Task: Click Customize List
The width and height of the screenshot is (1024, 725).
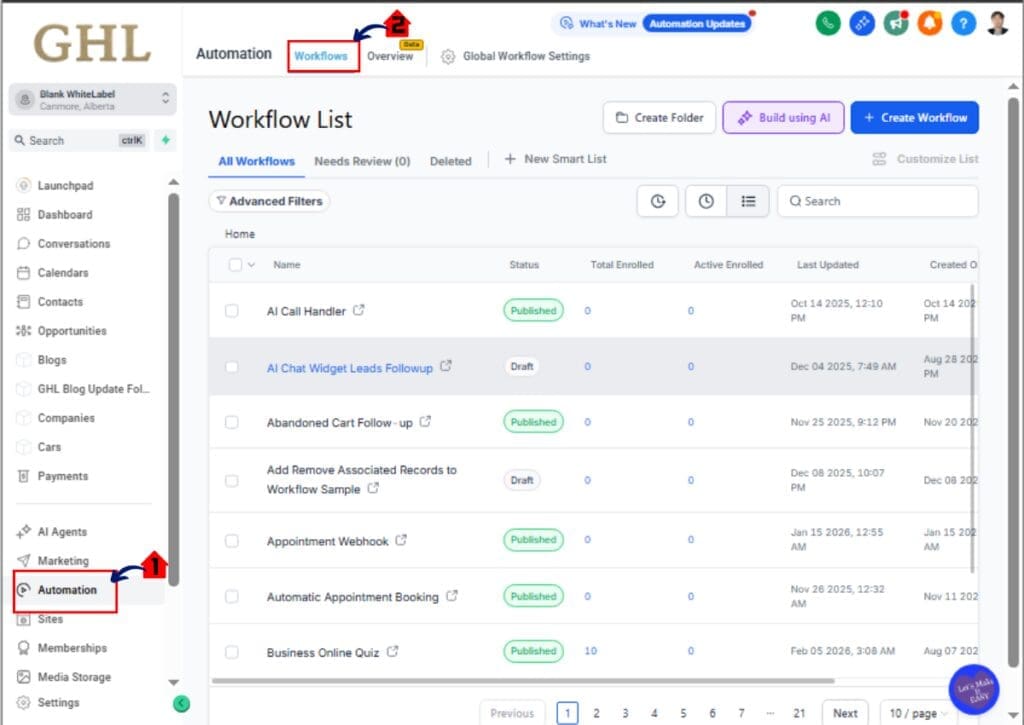Action: 925,159
